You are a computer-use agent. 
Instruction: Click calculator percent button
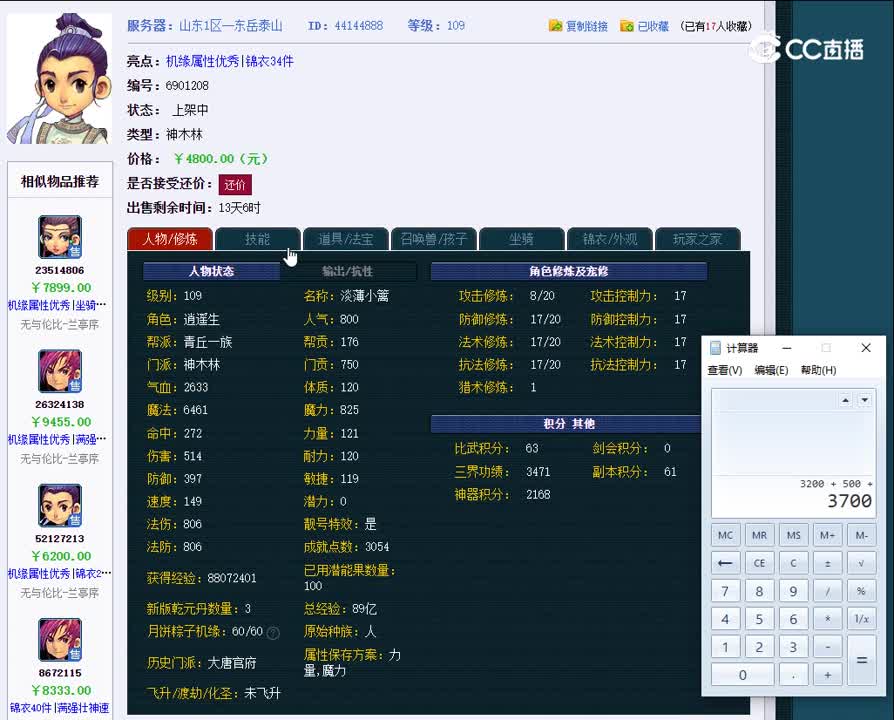(x=862, y=591)
